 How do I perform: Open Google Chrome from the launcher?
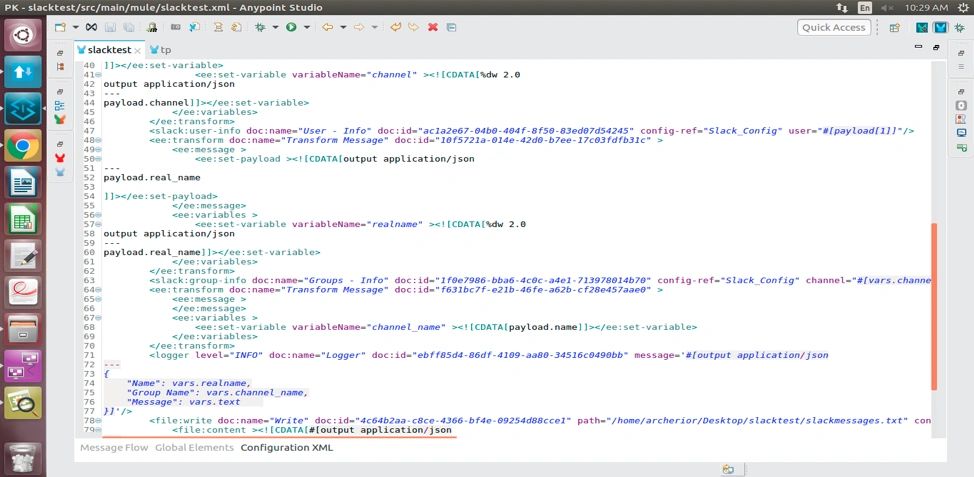coord(23,145)
